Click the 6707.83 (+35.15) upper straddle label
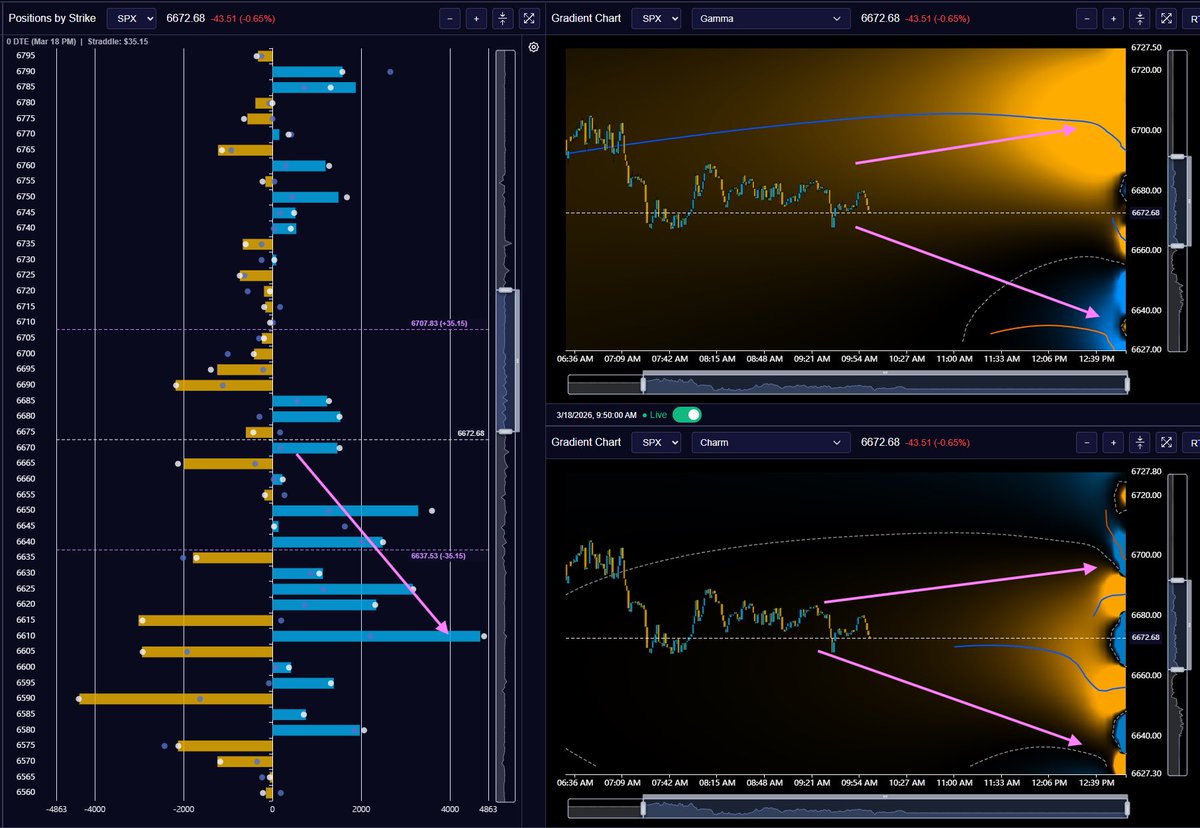 click(439, 323)
